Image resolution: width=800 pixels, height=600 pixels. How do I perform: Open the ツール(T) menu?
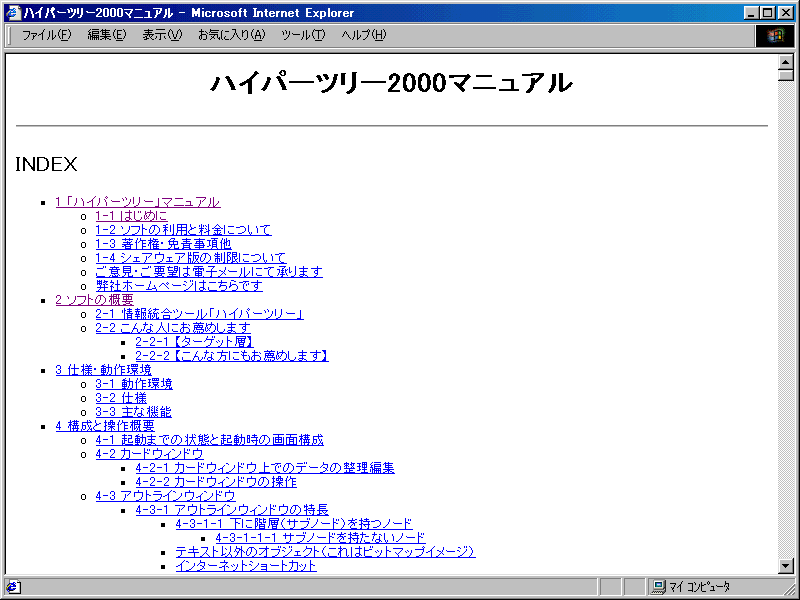(x=303, y=35)
